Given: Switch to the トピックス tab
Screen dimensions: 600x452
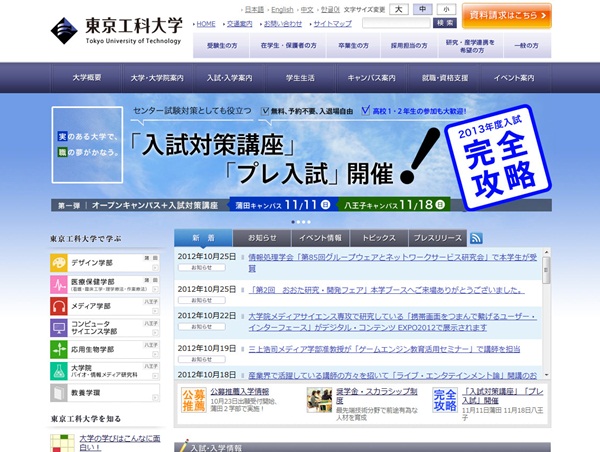Looking at the screenshot, I should [379, 238].
